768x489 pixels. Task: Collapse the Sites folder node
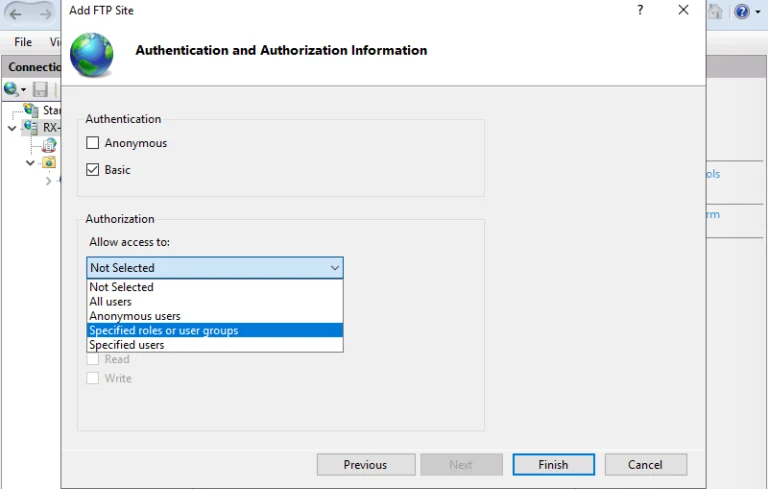tap(30, 162)
